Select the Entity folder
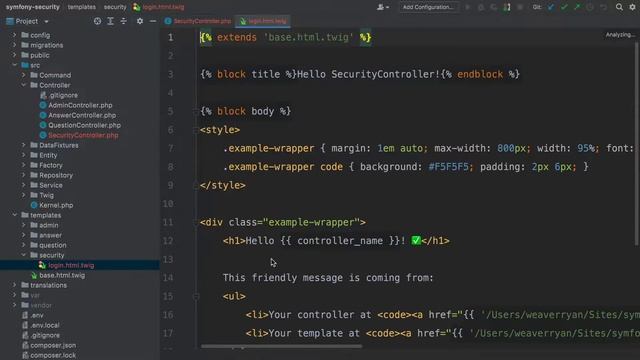This screenshot has width=640, height=360. coord(48,155)
